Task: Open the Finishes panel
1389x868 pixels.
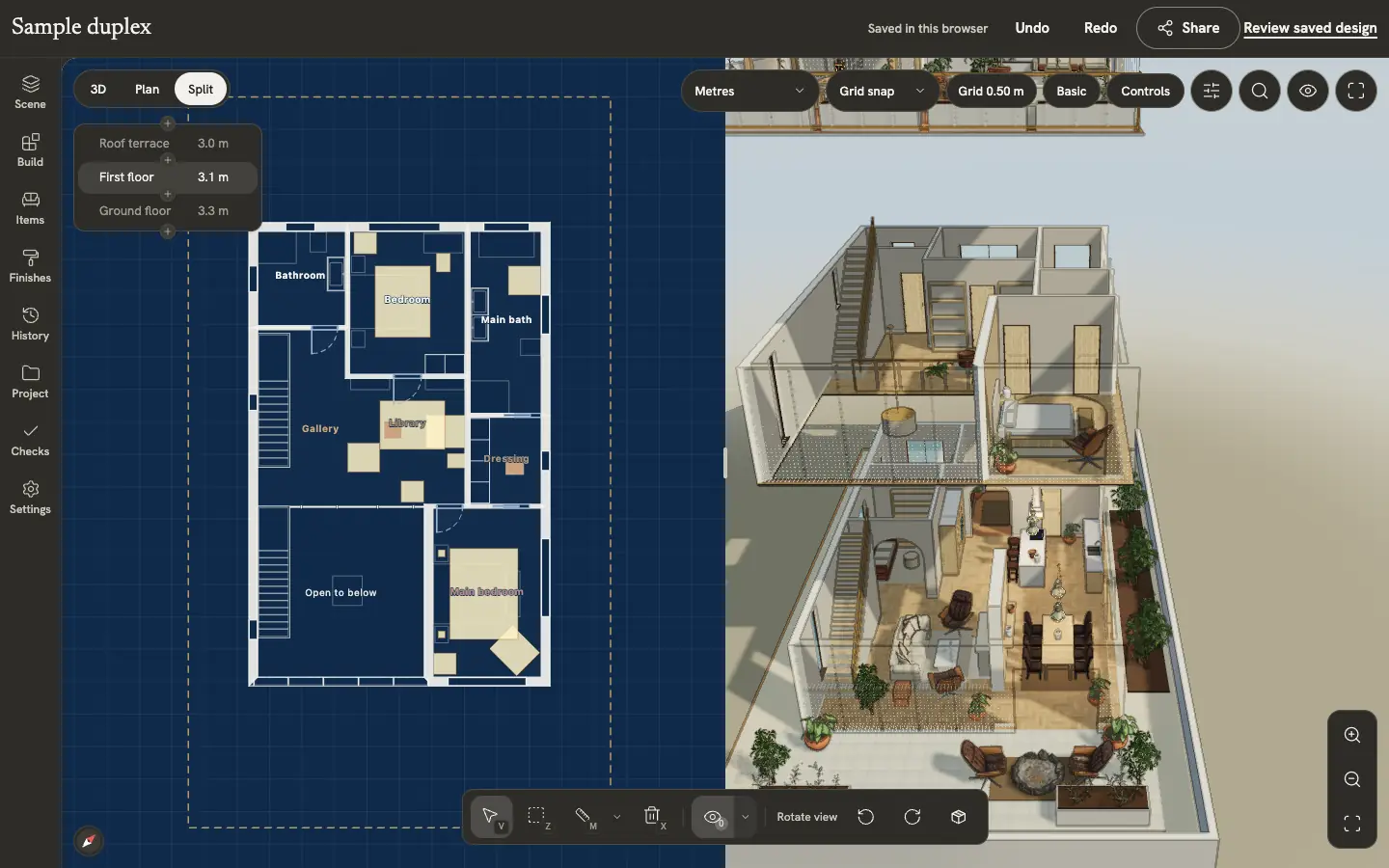Action: [30, 266]
